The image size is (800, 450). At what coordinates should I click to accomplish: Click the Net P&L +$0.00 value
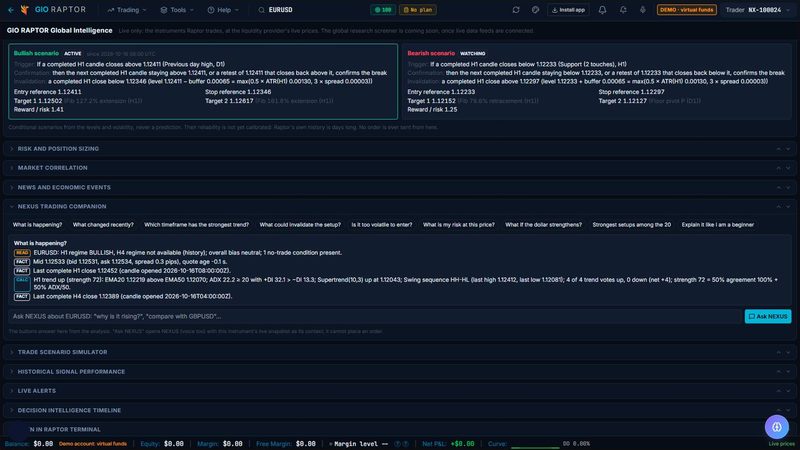[462, 444]
